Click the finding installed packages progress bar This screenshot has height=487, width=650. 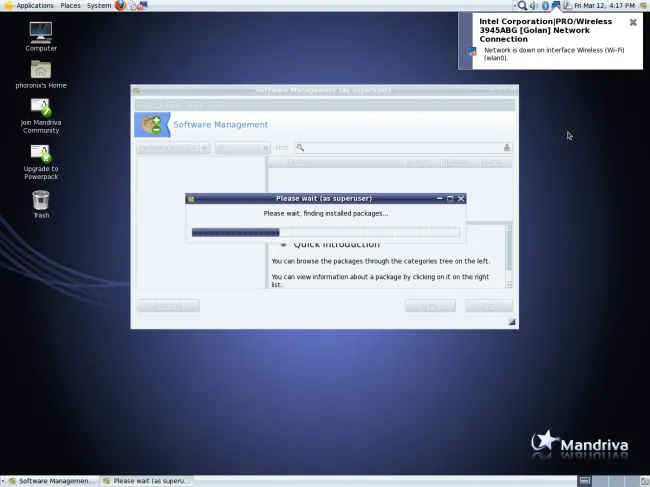(325, 232)
